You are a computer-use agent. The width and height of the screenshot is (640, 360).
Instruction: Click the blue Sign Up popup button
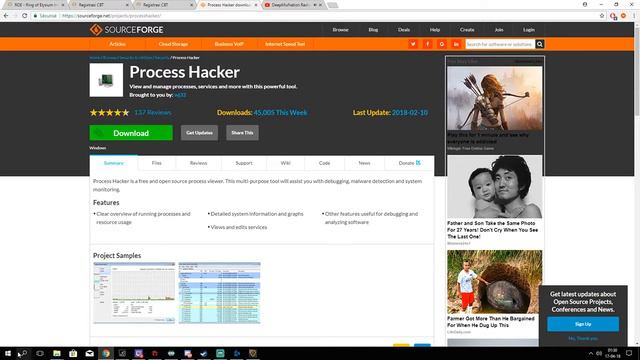pos(583,324)
